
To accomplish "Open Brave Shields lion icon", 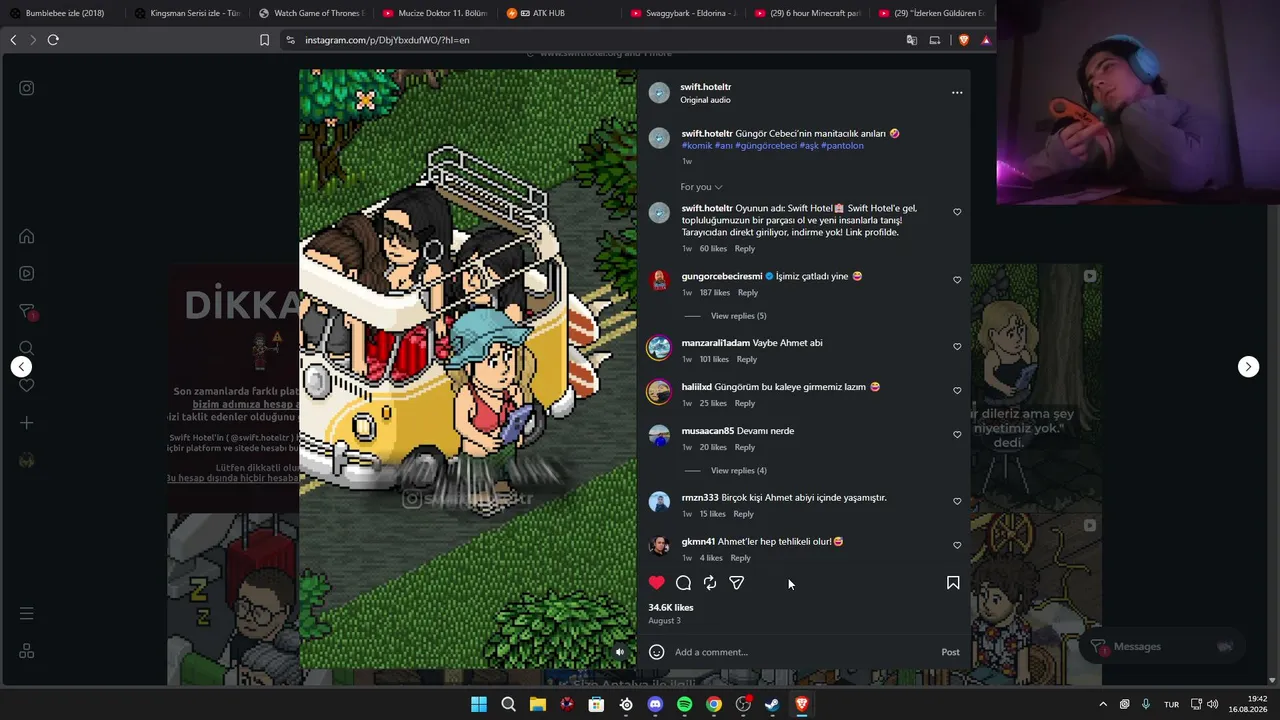I will [x=964, y=40].
